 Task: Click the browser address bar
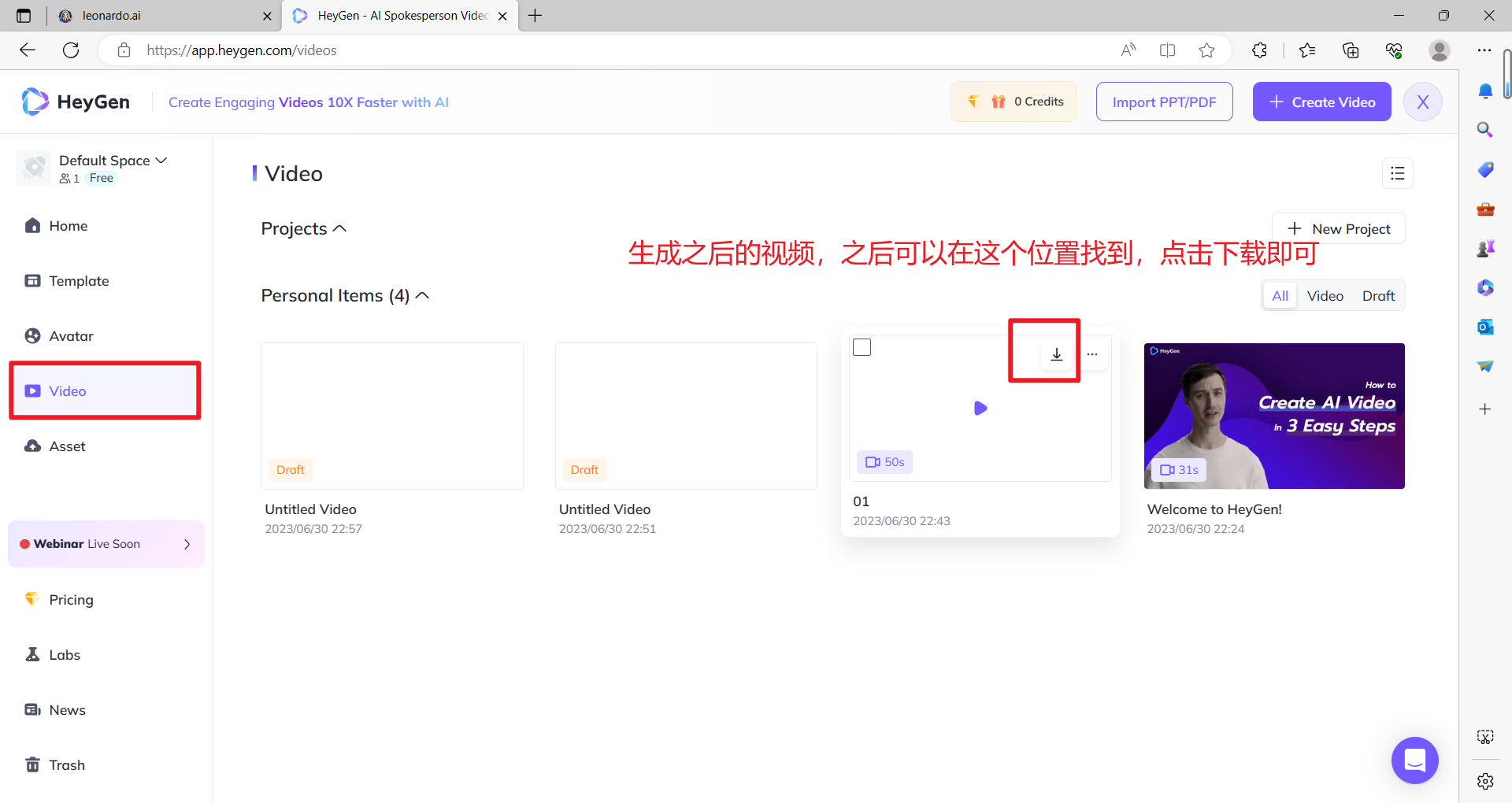click(614, 50)
